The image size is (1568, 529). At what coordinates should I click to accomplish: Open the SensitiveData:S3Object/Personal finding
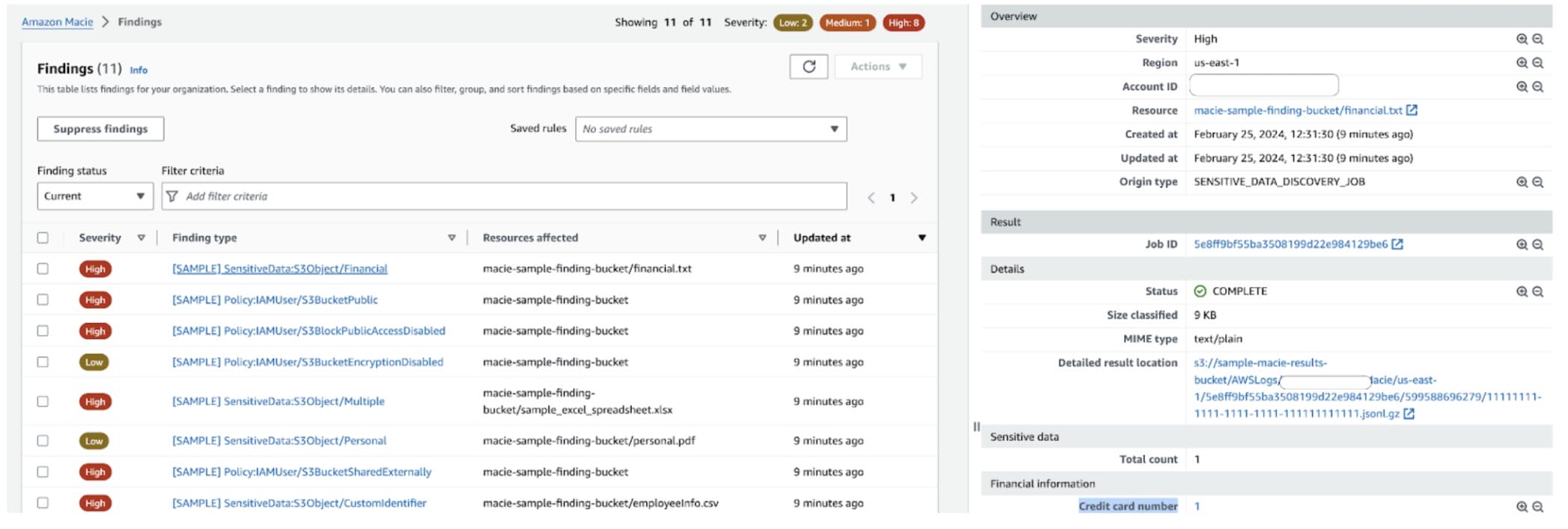[279, 441]
